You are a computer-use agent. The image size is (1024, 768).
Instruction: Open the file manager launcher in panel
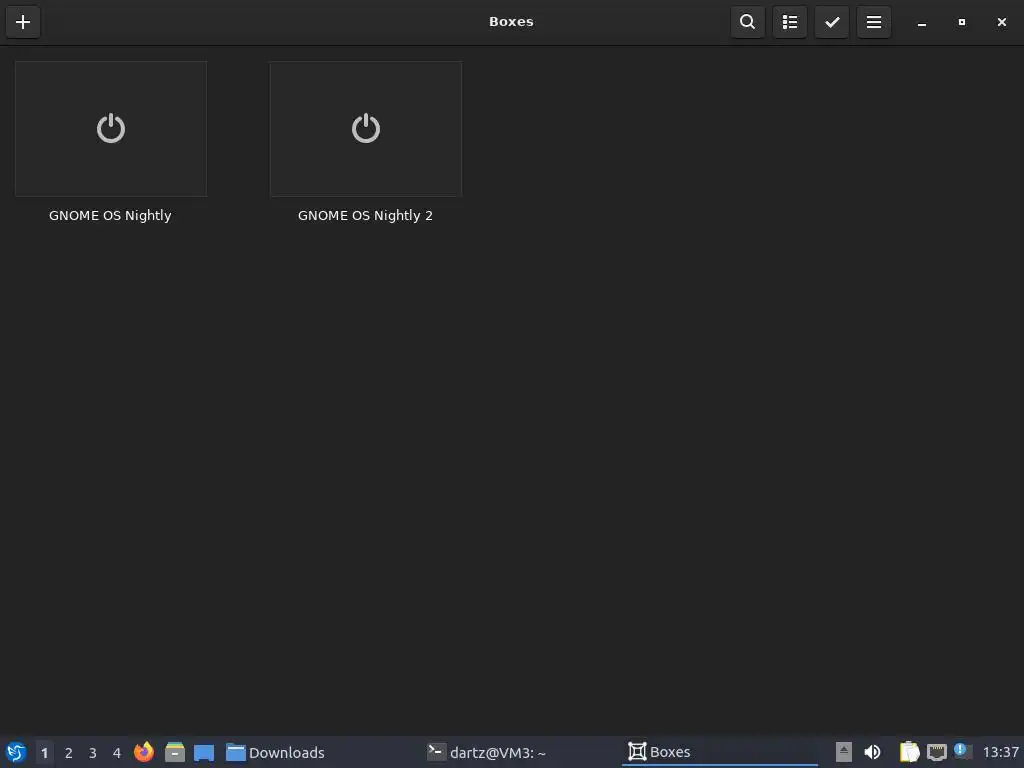pyautogui.click(x=174, y=752)
